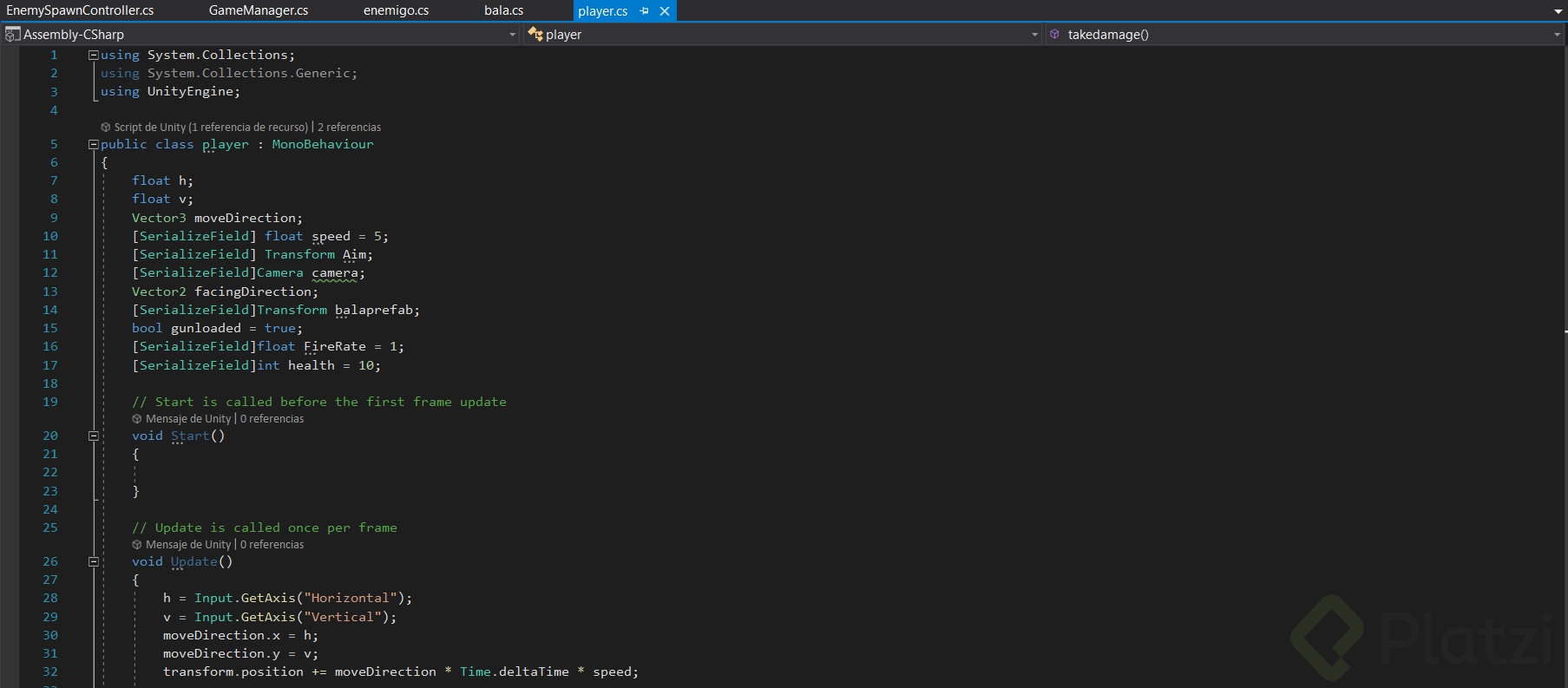Open the Assembly-CSharp project dropdown
Image resolution: width=1568 pixels, height=688 pixels.
(512, 35)
